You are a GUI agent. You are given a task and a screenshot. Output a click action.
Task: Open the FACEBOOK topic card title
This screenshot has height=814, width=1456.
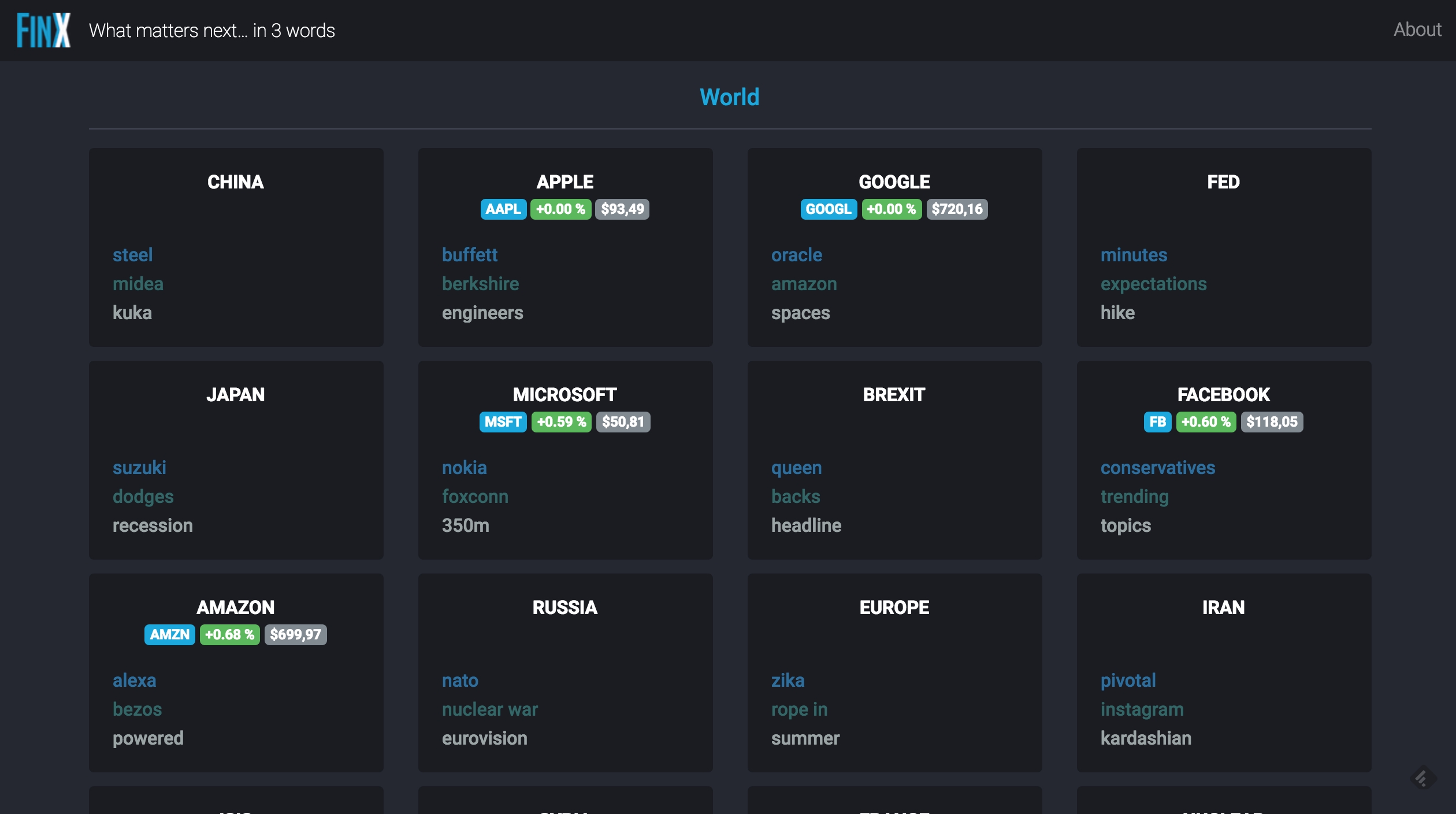coord(1224,395)
